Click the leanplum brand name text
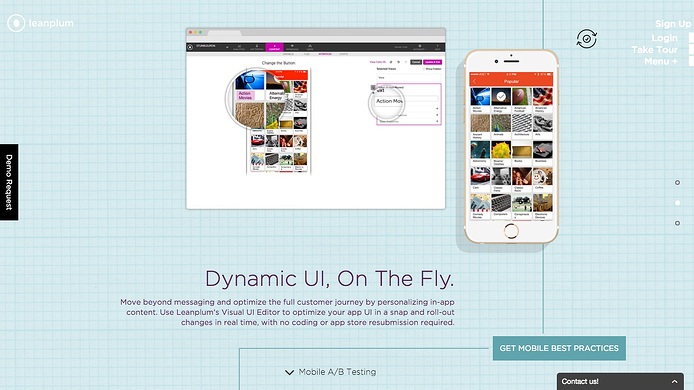 point(51,23)
